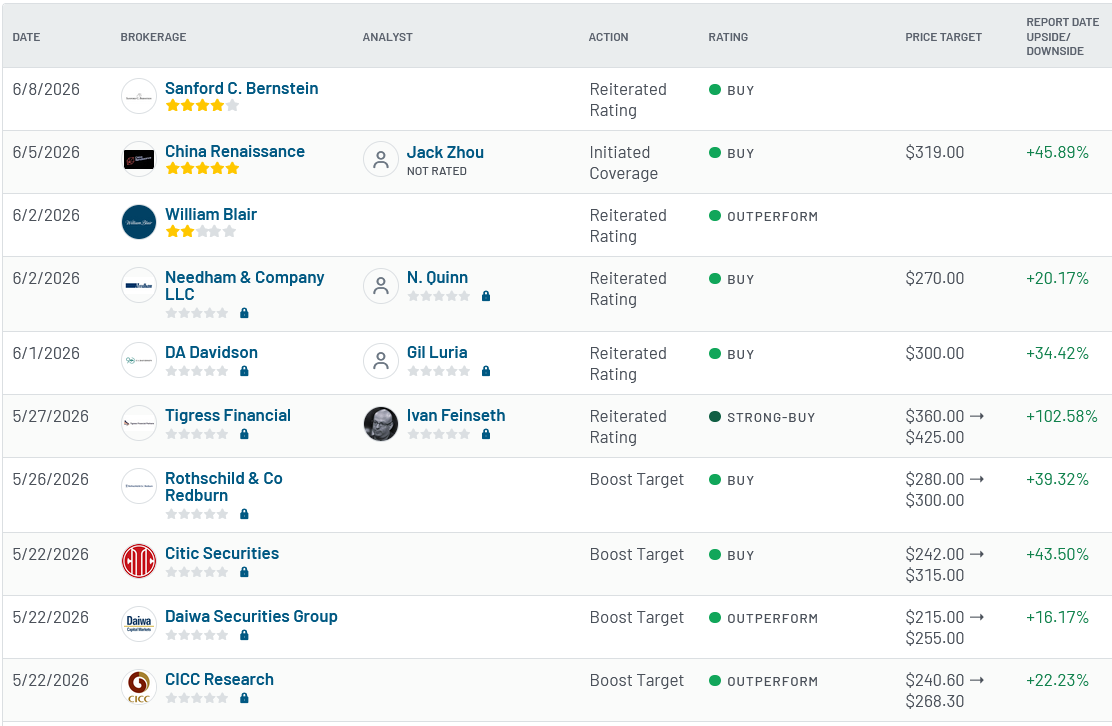Open the Sanford C. Bernstein brokerage link
The height and width of the screenshot is (726, 1112).
[x=242, y=89]
